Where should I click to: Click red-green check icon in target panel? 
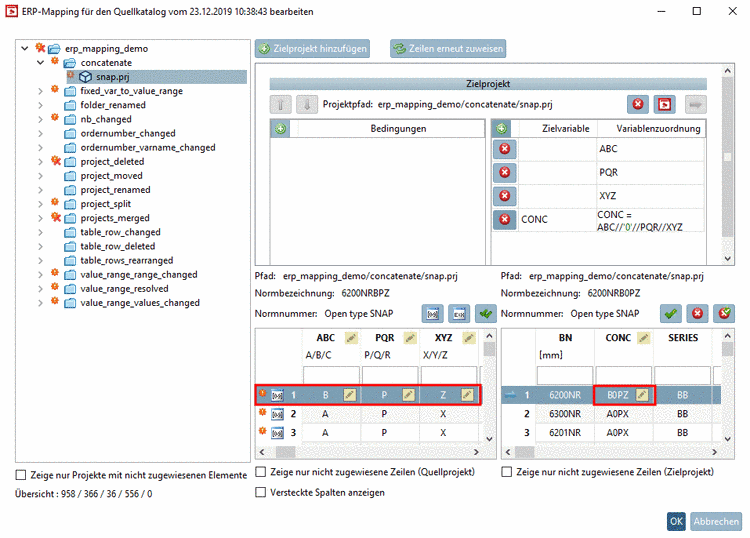coord(724,314)
